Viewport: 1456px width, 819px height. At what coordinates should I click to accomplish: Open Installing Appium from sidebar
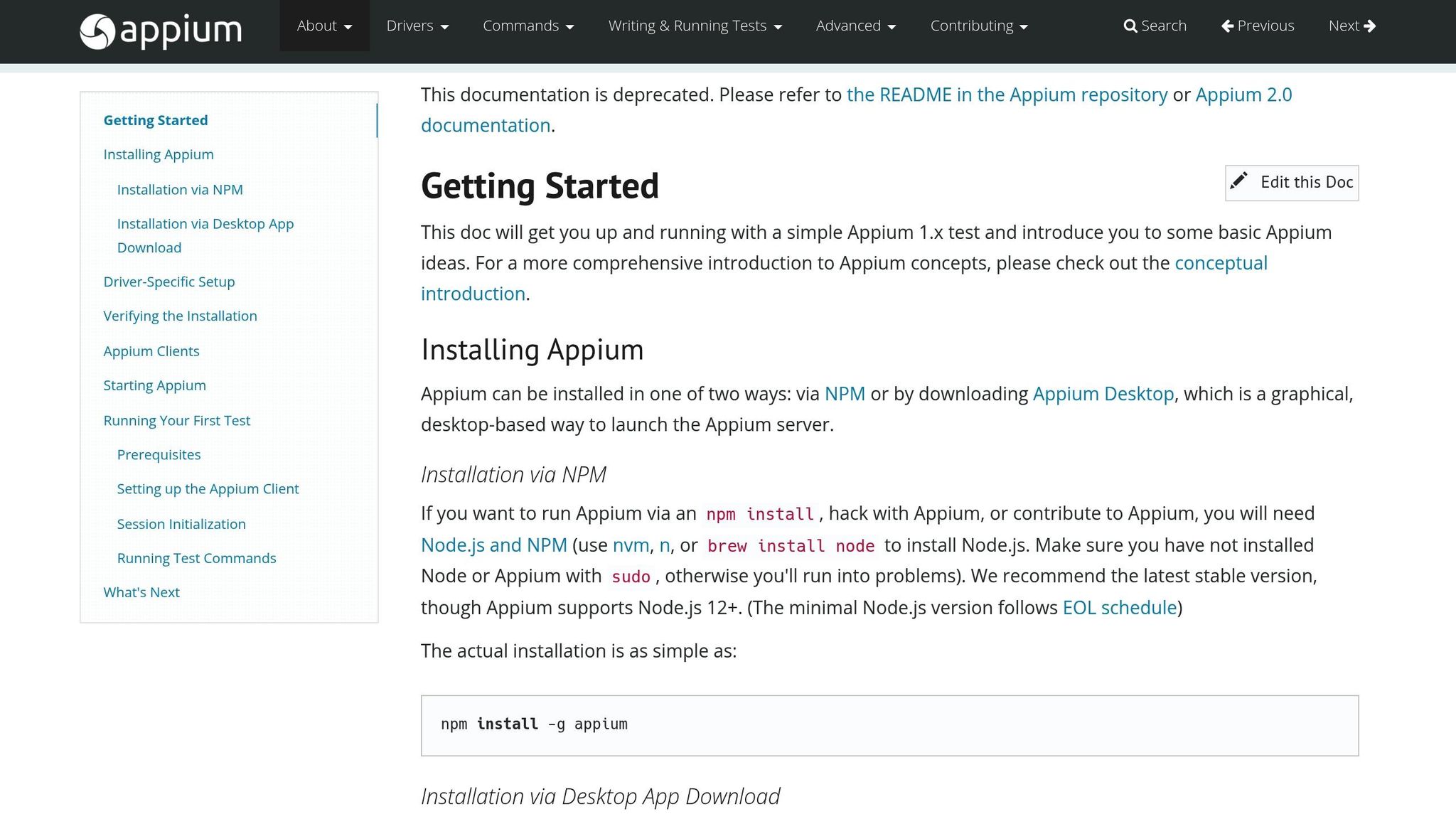[x=159, y=154]
